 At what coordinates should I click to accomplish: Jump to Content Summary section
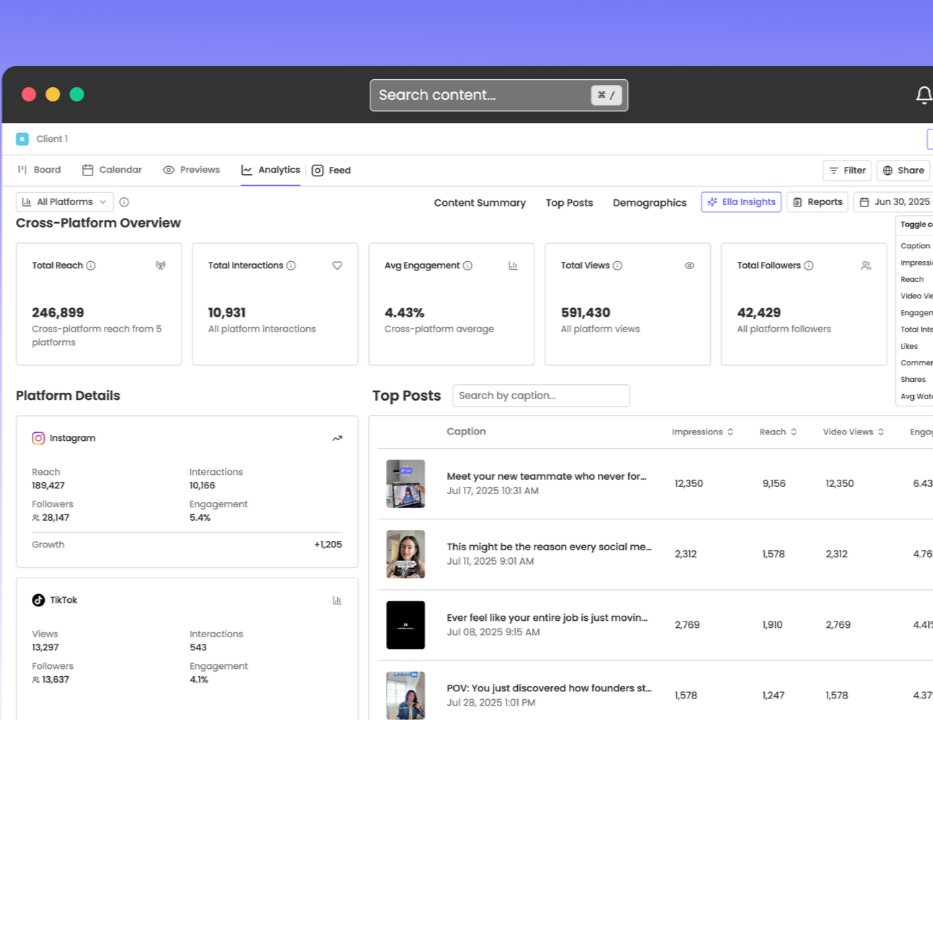[480, 203]
